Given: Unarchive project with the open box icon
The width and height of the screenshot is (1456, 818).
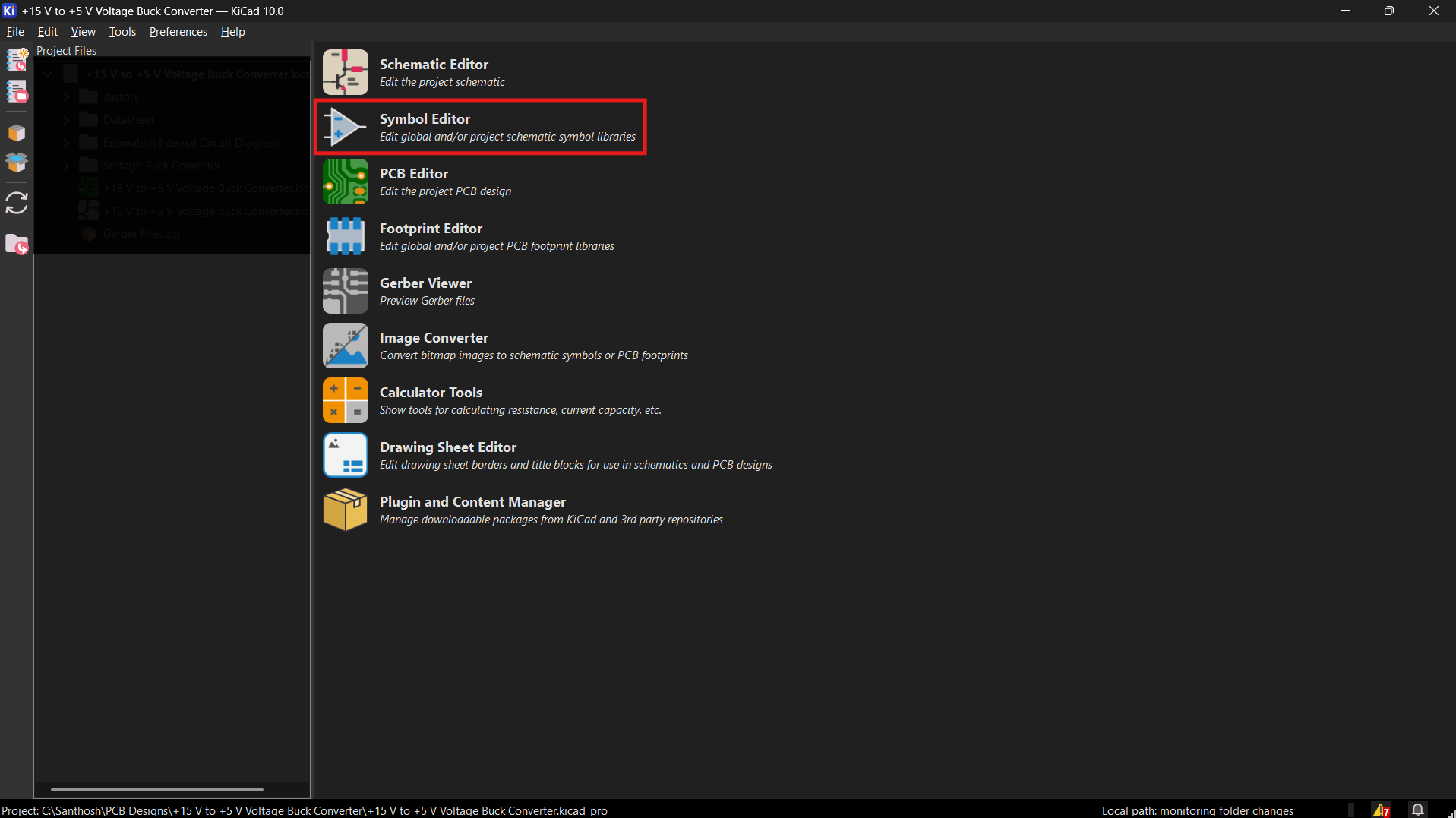Looking at the screenshot, I should coord(17,163).
